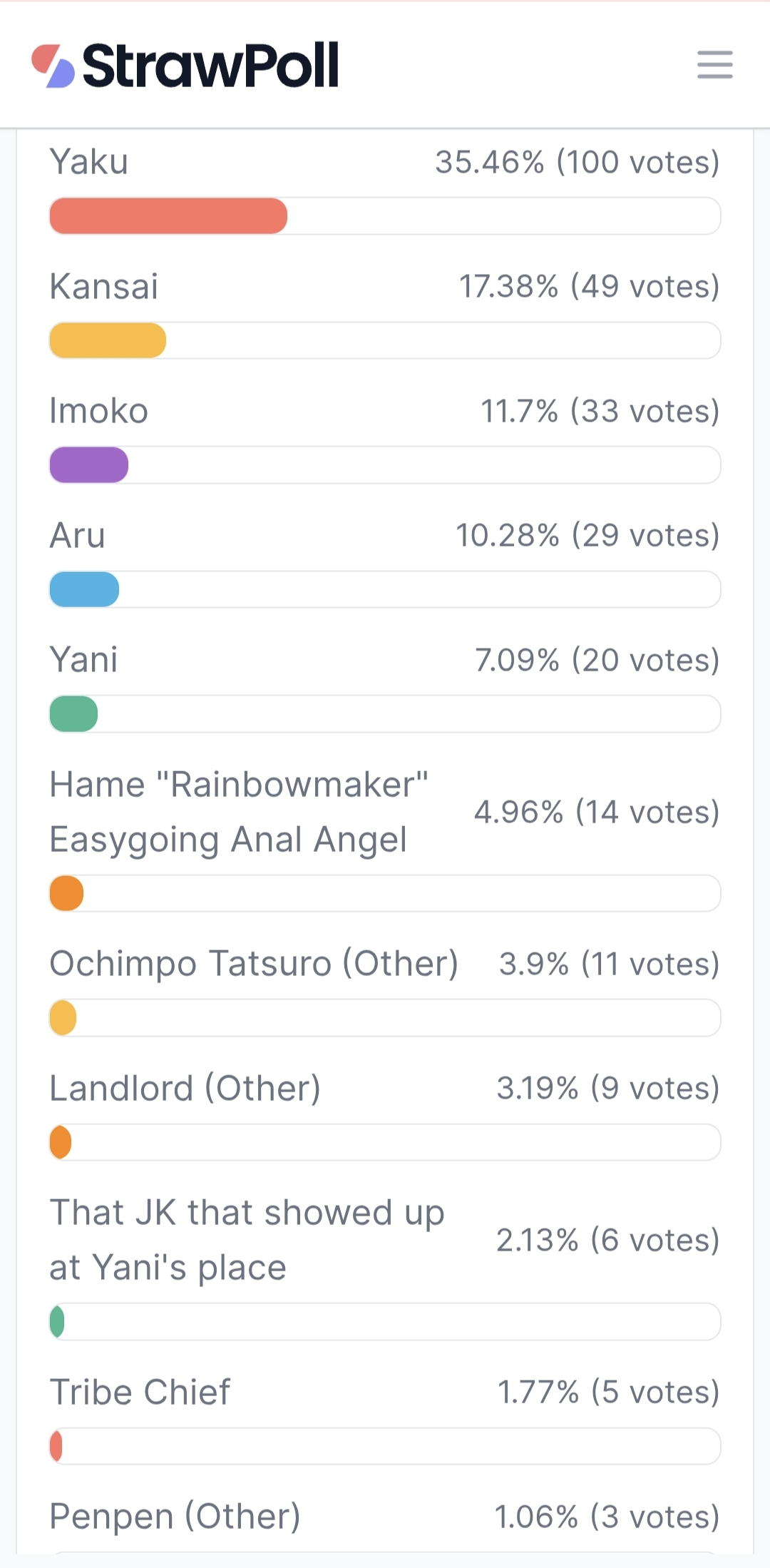Click the StrawPoll wordmark text
Viewport: 770px width, 1568px height.
pyautogui.click(x=210, y=66)
